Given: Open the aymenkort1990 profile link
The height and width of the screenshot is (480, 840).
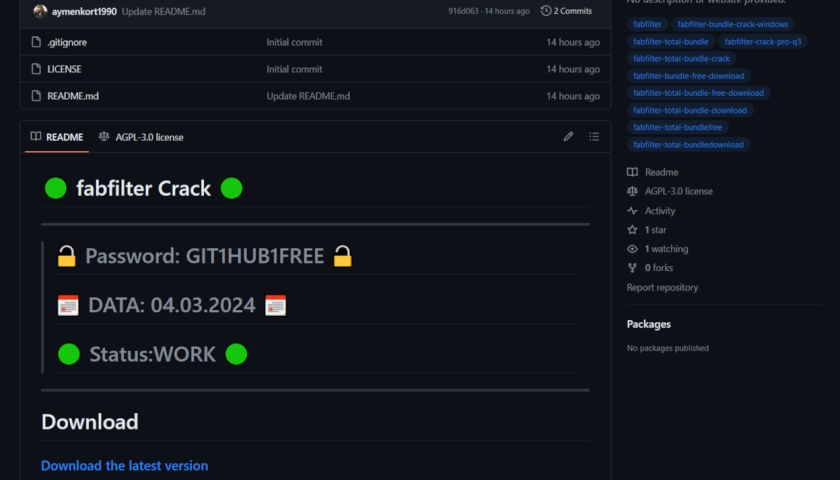Looking at the screenshot, I should point(84,11).
